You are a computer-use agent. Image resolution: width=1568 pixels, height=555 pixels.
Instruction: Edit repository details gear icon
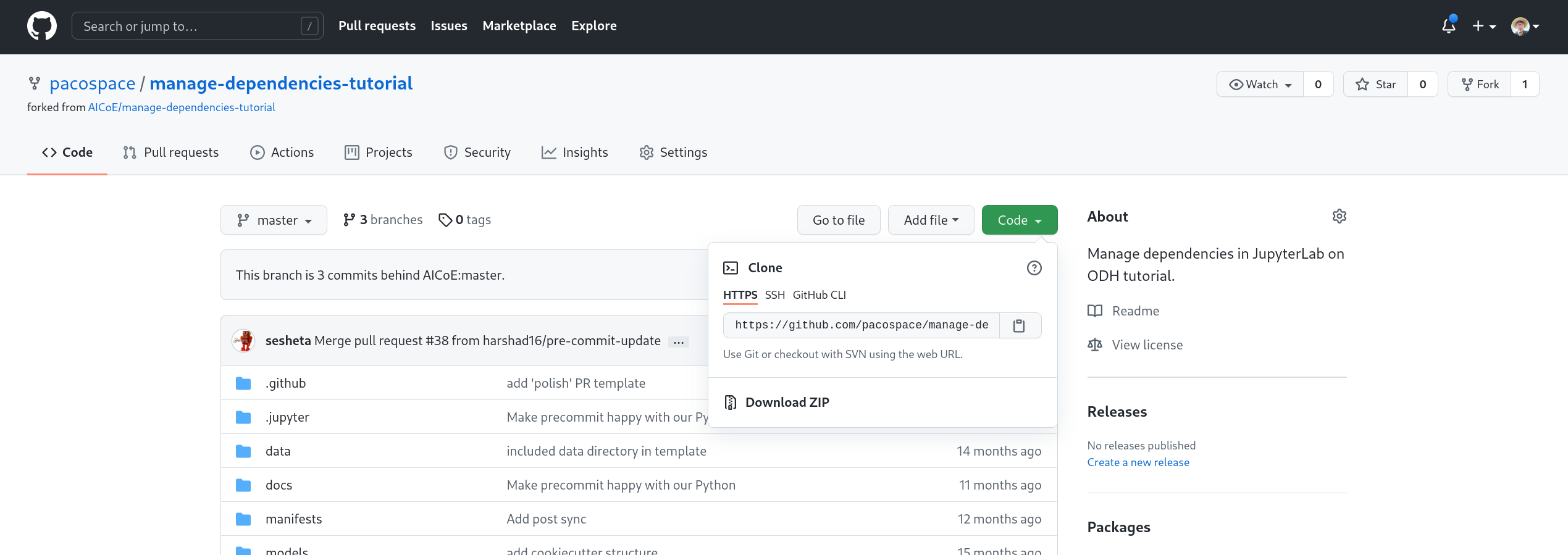tap(1339, 216)
